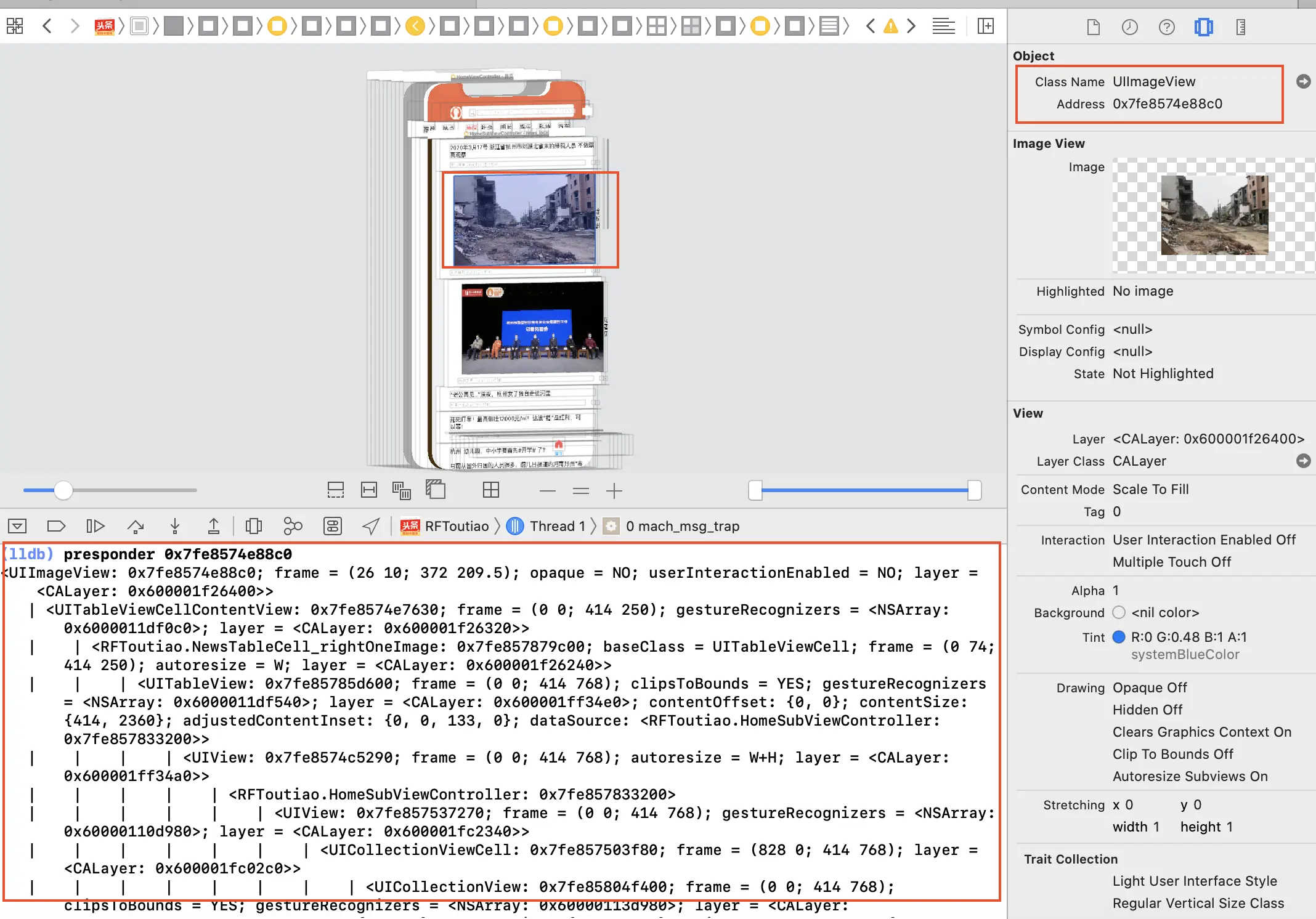The width and height of the screenshot is (1316, 919).
Task: Toggle Show Clipped Content button
Action: 335,490
